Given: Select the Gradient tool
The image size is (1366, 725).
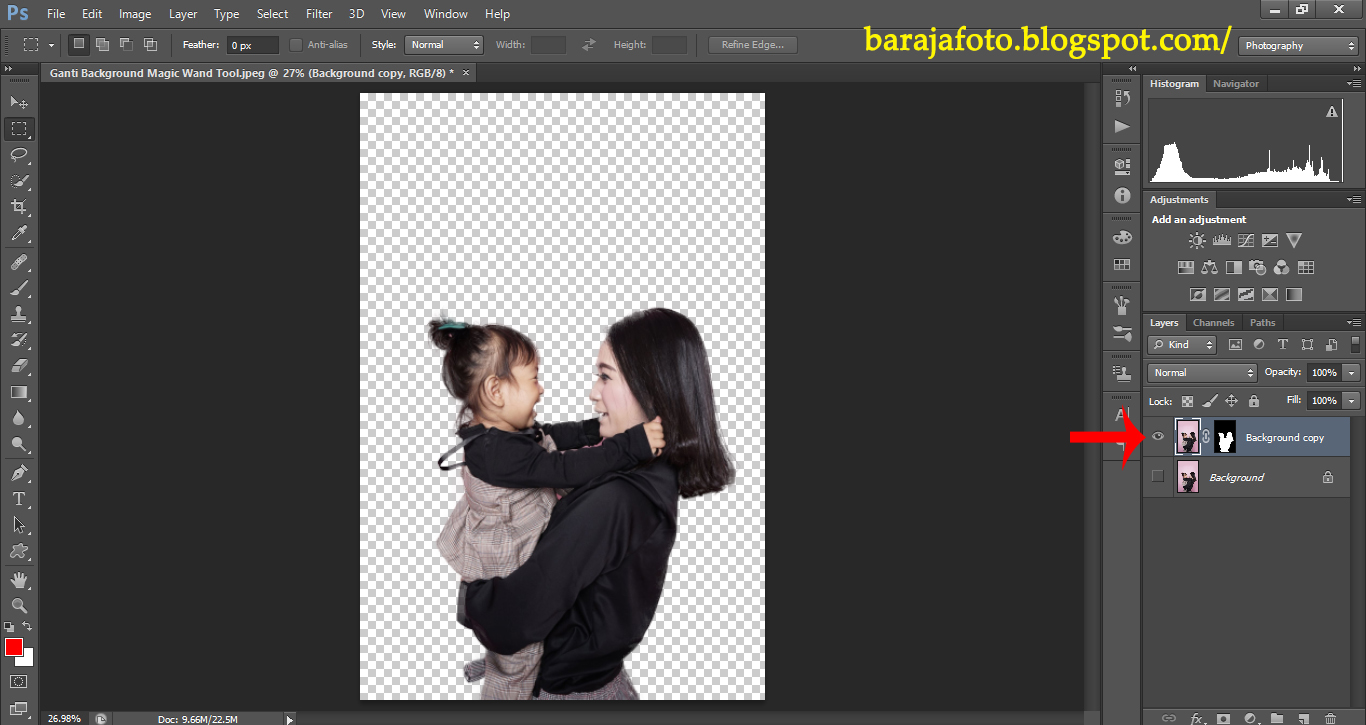Looking at the screenshot, I should coord(19,392).
